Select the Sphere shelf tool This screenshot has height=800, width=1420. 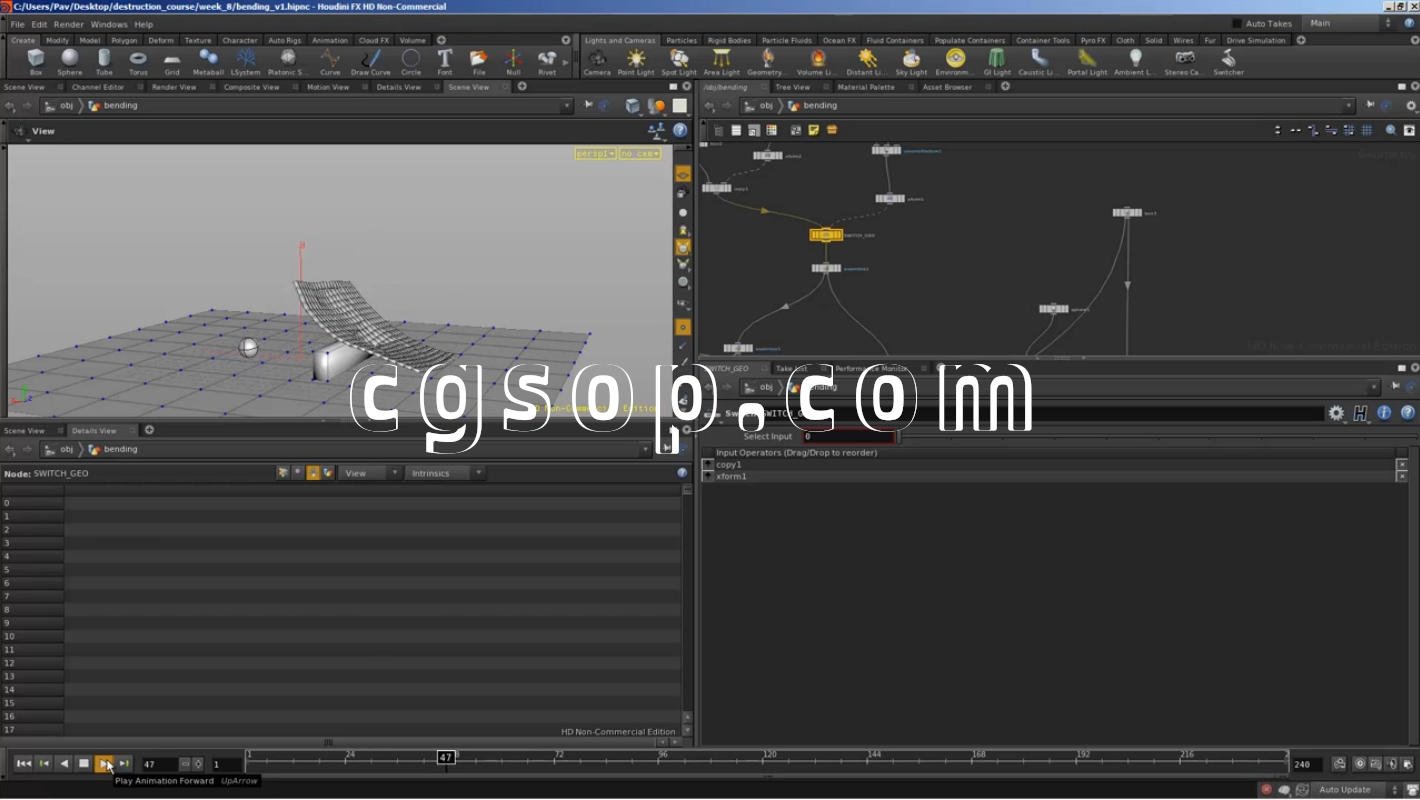pyautogui.click(x=70, y=62)
